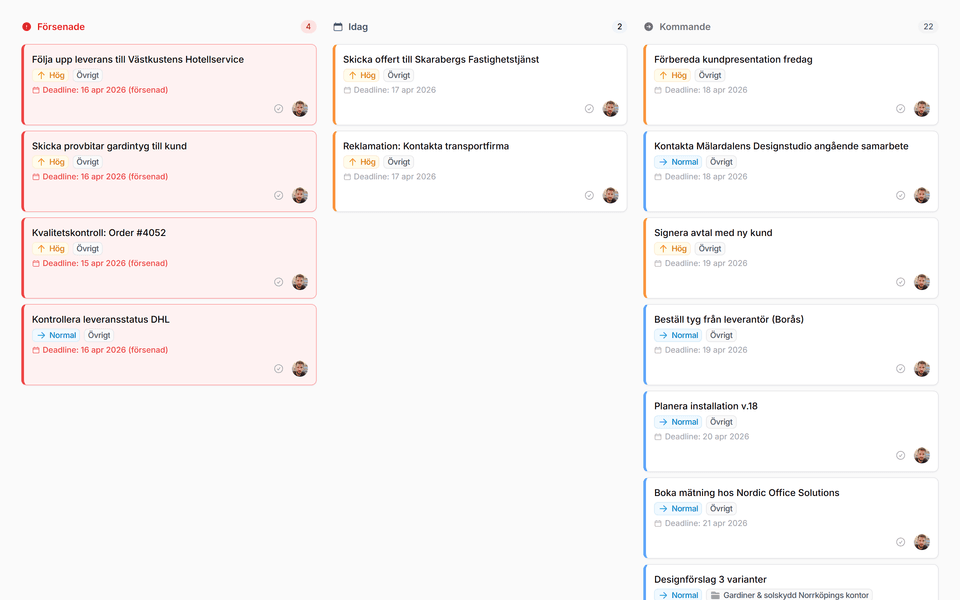Screen dimensions: 960x600
Task: Check off Signera avtal med ny kund
Action: point(900,282)
